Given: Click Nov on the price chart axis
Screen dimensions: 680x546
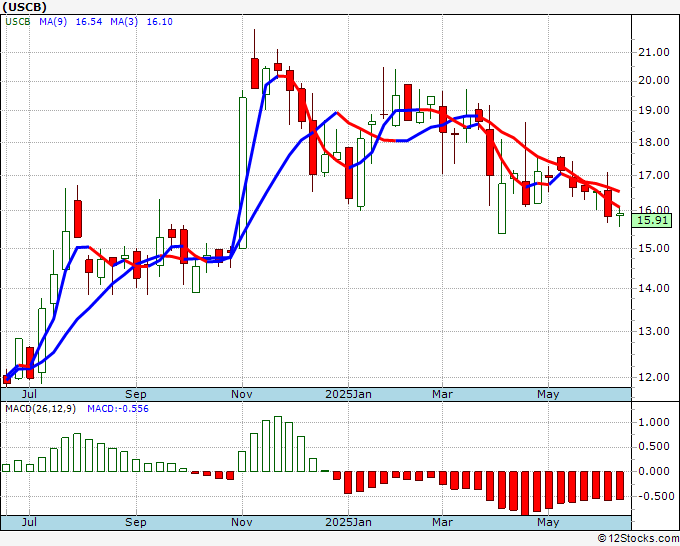Looking at the screenshot, I should coord(242,394).
